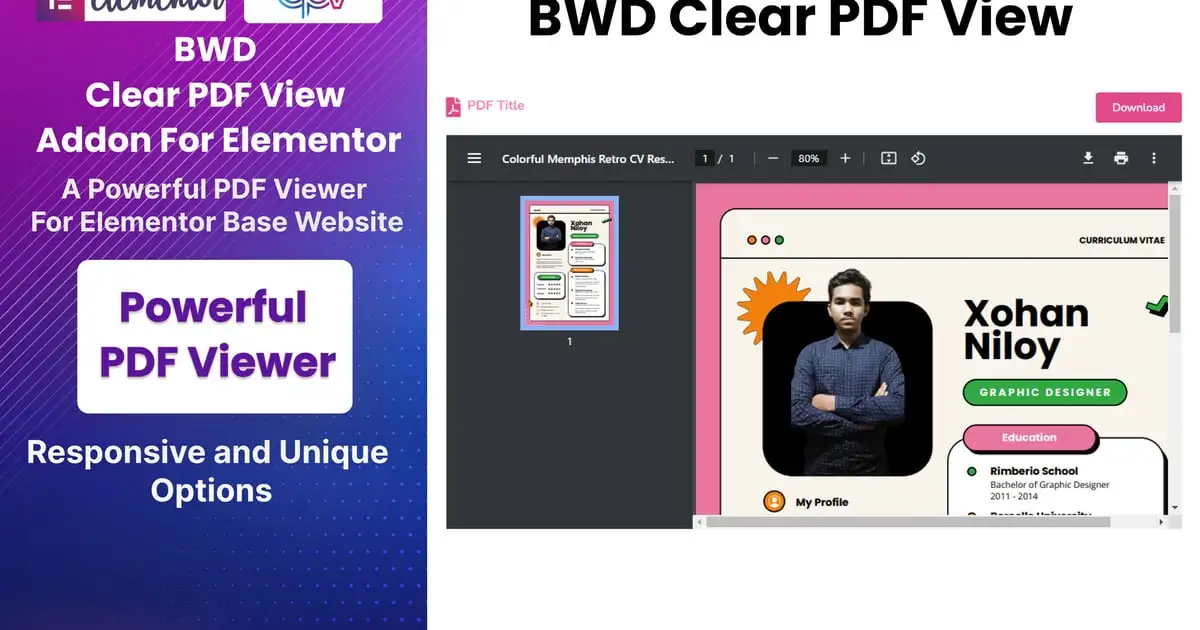Click the vertical scrollbar of PDF viewer

click(1175, 264)
